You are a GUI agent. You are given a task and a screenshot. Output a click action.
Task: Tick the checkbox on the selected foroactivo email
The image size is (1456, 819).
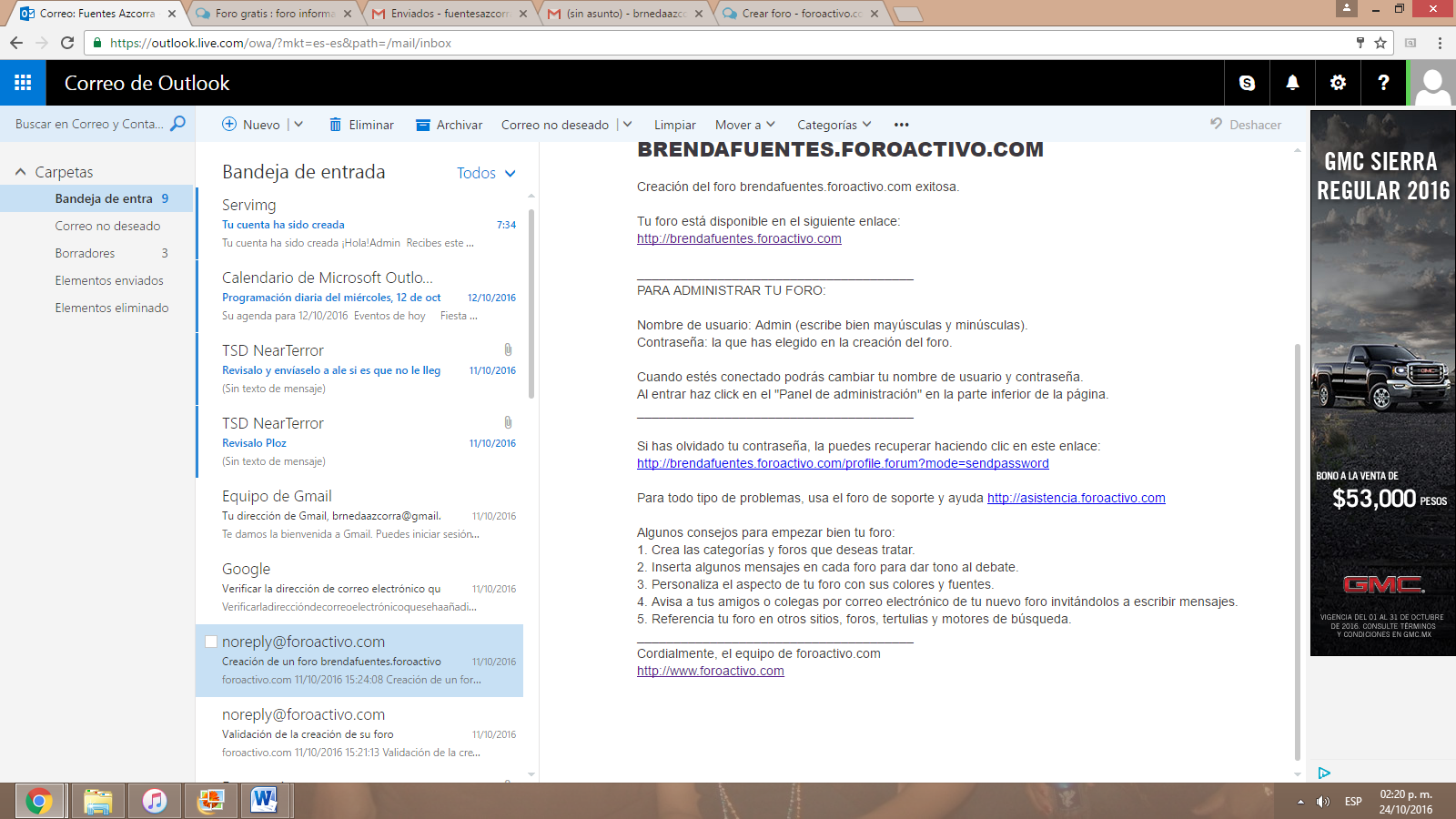click(211, 642)
